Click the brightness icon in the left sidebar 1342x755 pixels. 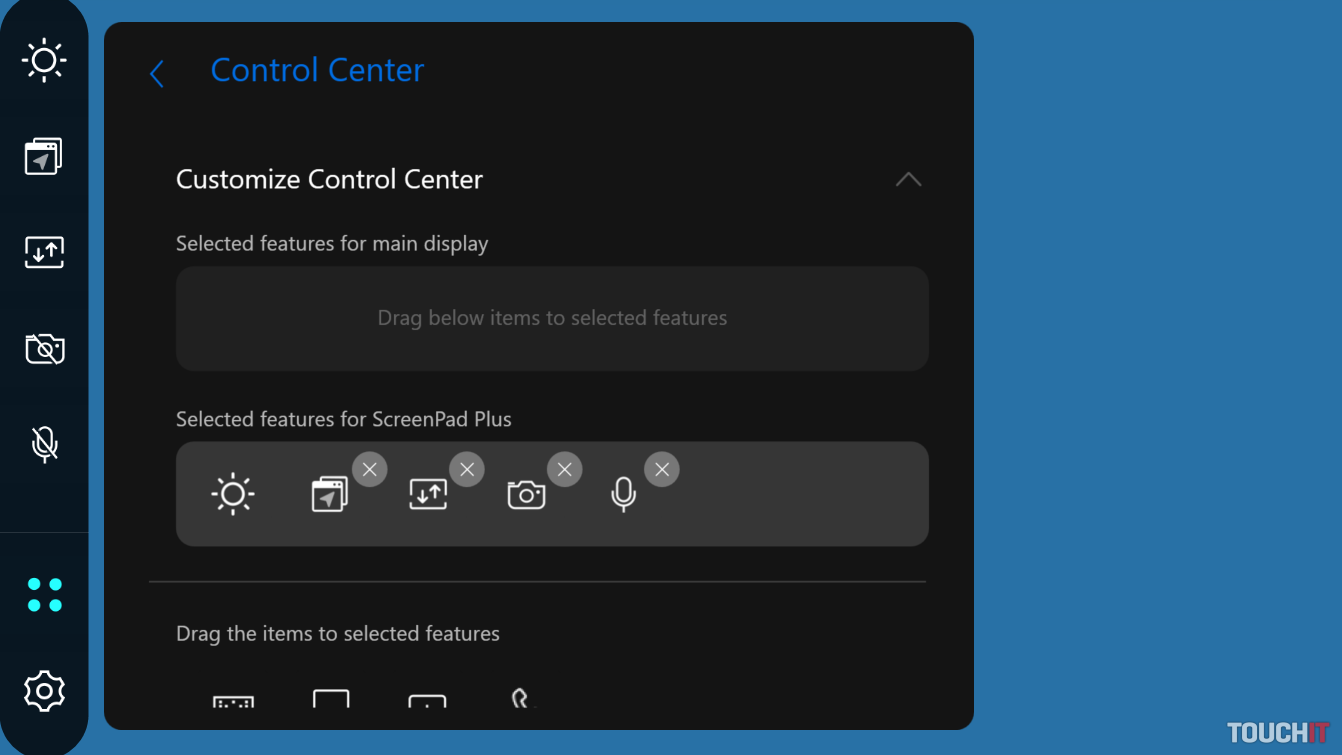click(x=44, y=61)
